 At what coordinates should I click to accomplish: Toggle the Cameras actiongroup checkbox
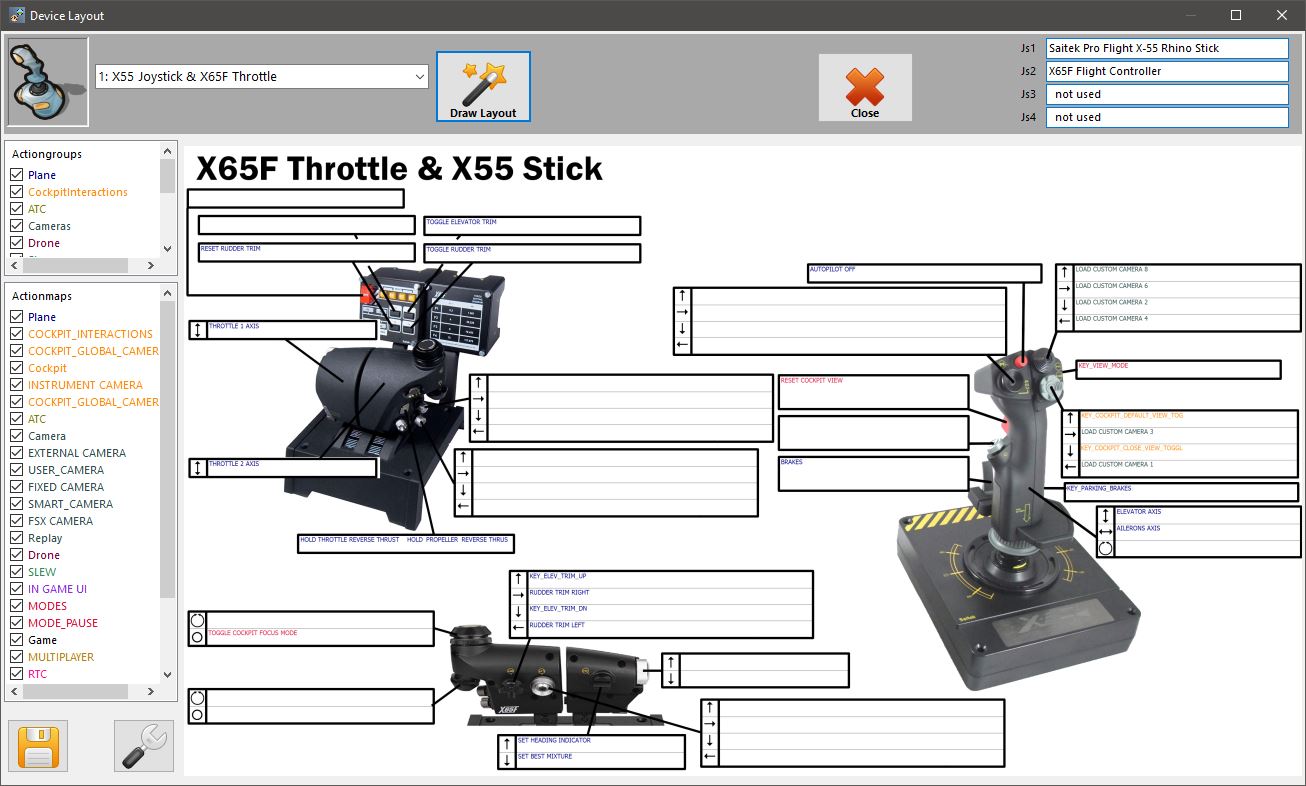17,226
